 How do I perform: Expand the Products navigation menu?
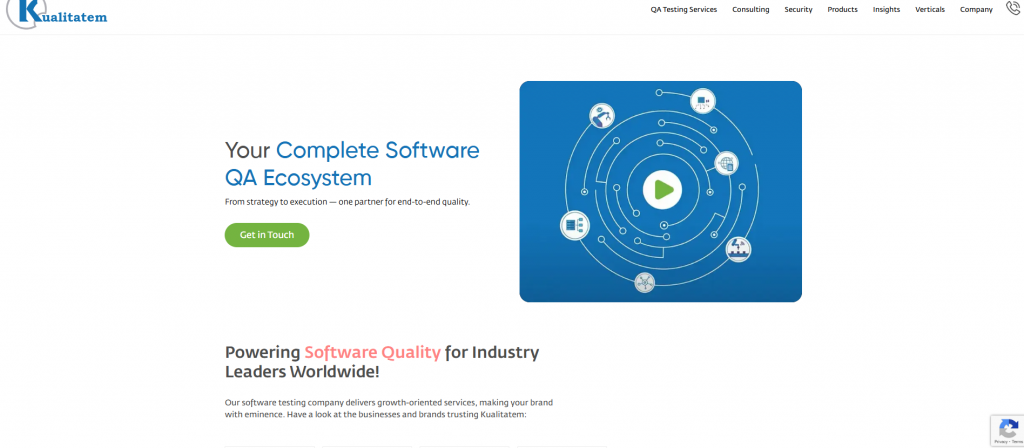coord(842,10)
